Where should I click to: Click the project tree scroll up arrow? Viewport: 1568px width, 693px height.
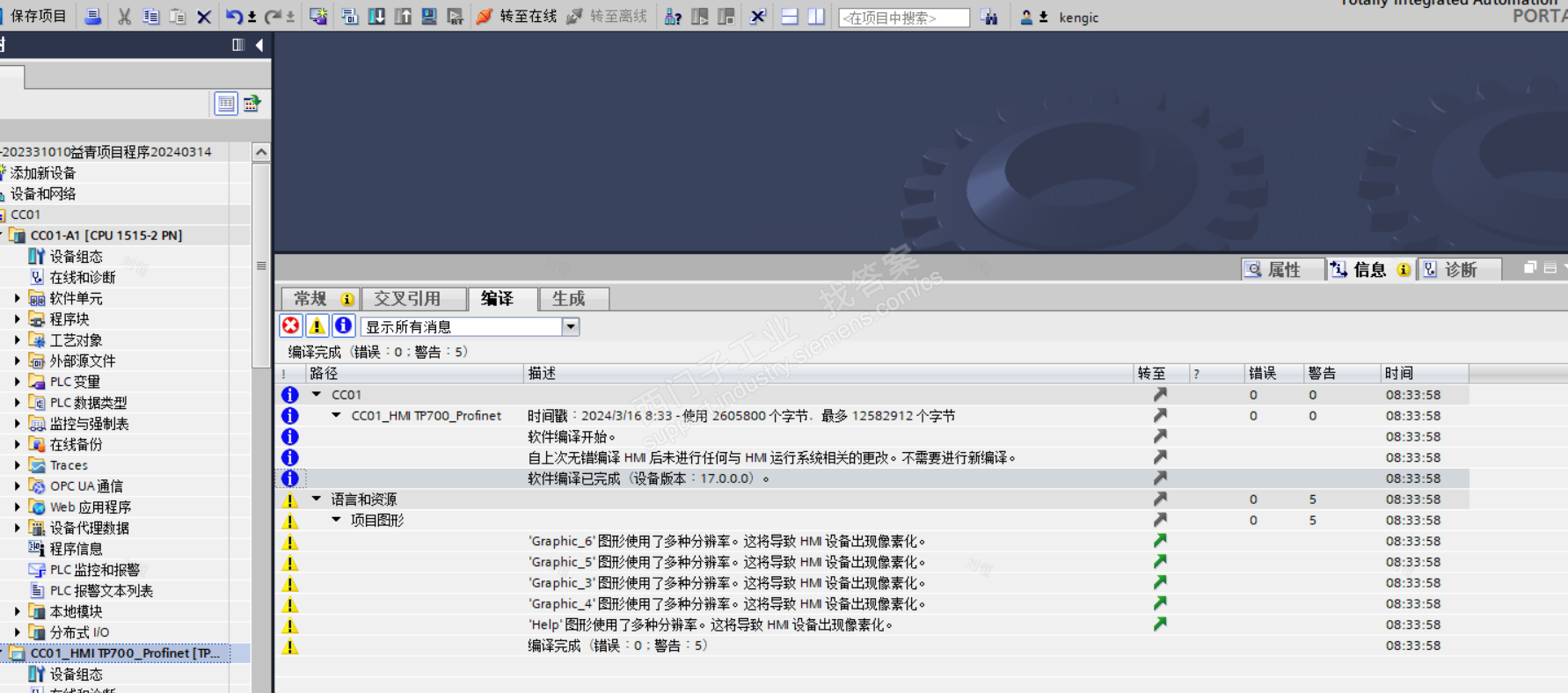261,152
